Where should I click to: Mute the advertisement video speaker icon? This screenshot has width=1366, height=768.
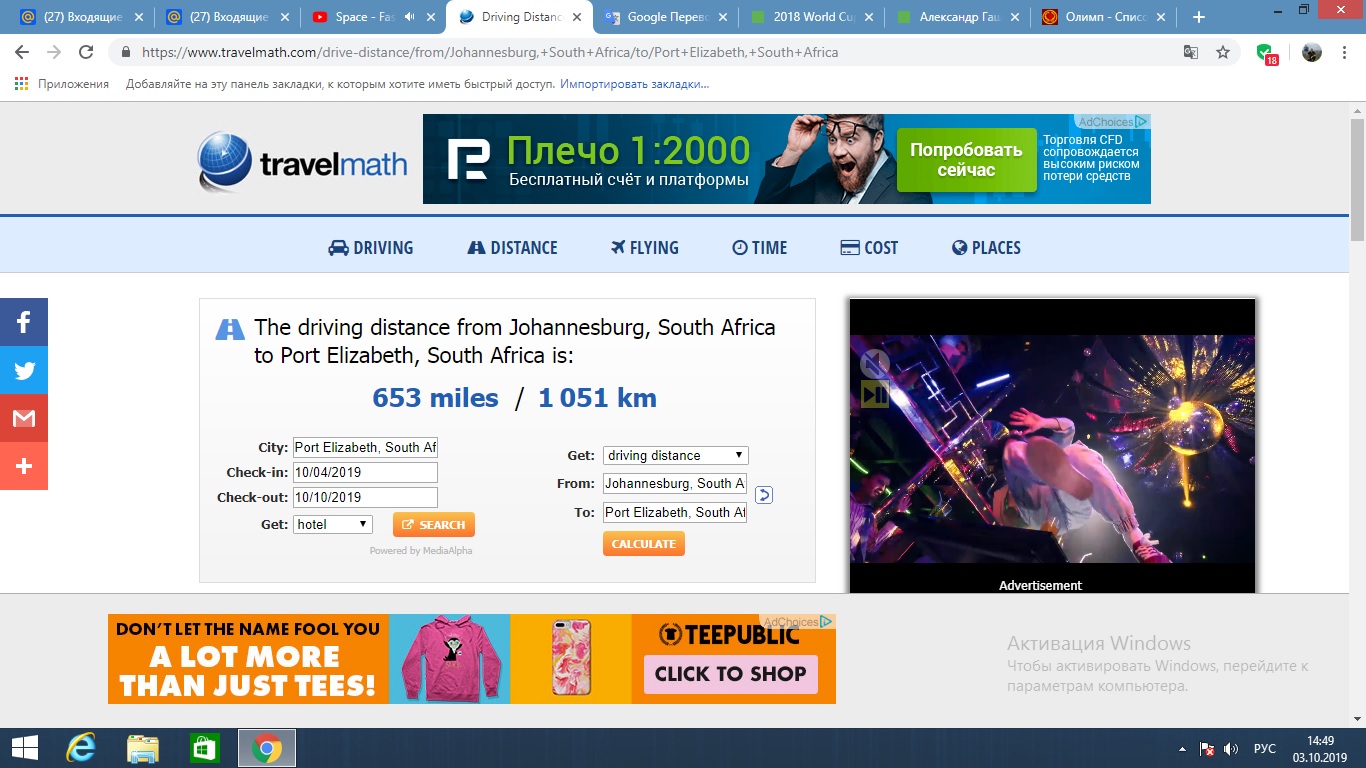pyautogui.click(x=875, y=363)
